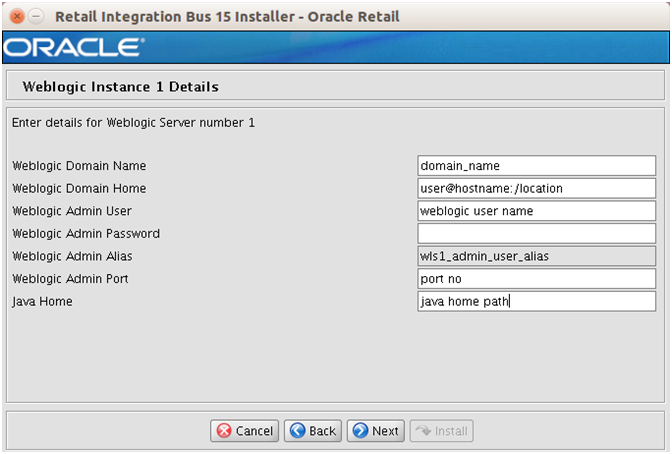Select the Weblogic Admin User field
The image size is (672, 454).
pyautogui.click(x=537, y=211)
